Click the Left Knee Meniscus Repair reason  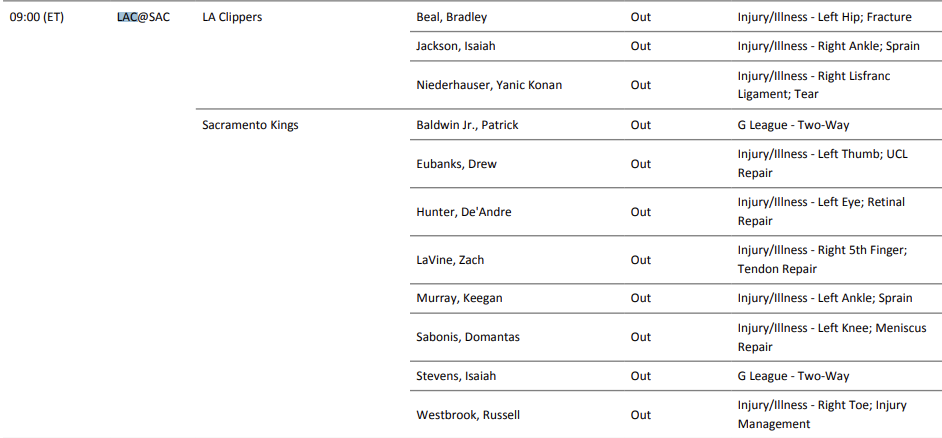coord(832,337)
